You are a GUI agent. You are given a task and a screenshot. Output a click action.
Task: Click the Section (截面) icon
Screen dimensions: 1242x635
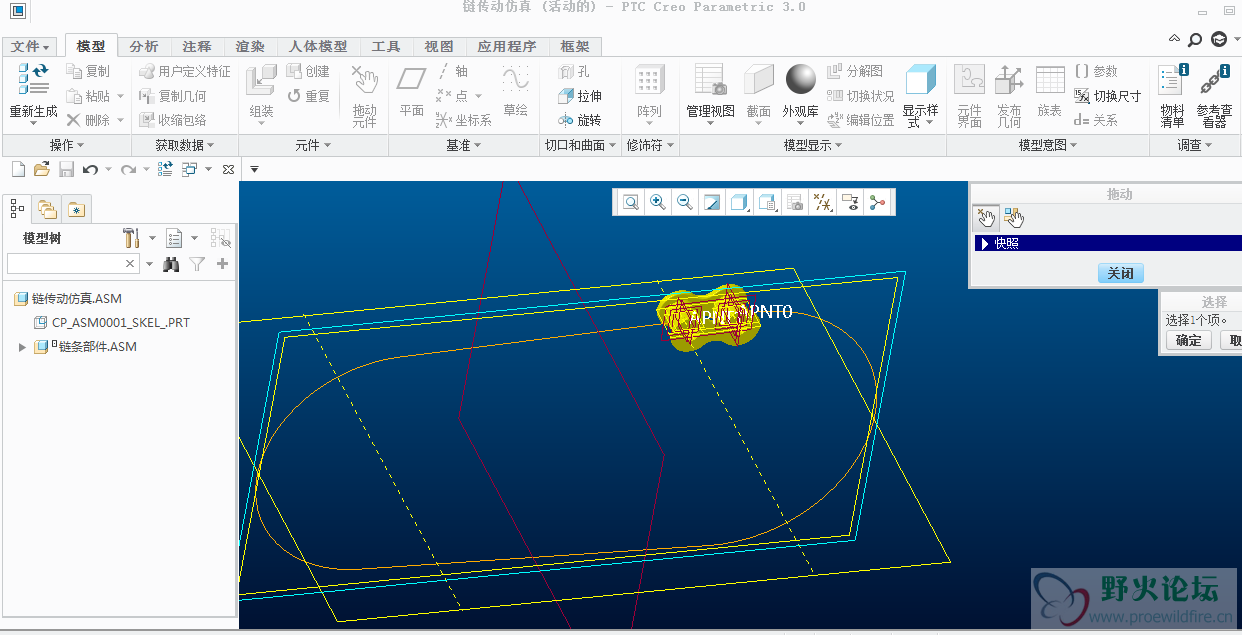759,80
